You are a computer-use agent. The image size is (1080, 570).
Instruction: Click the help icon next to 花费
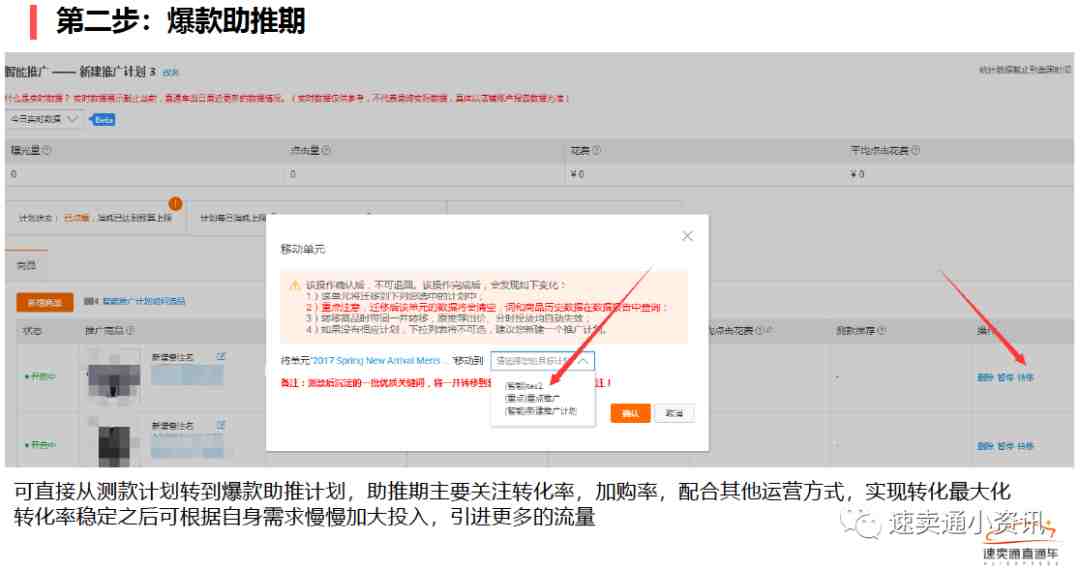[x=596, y=151]
